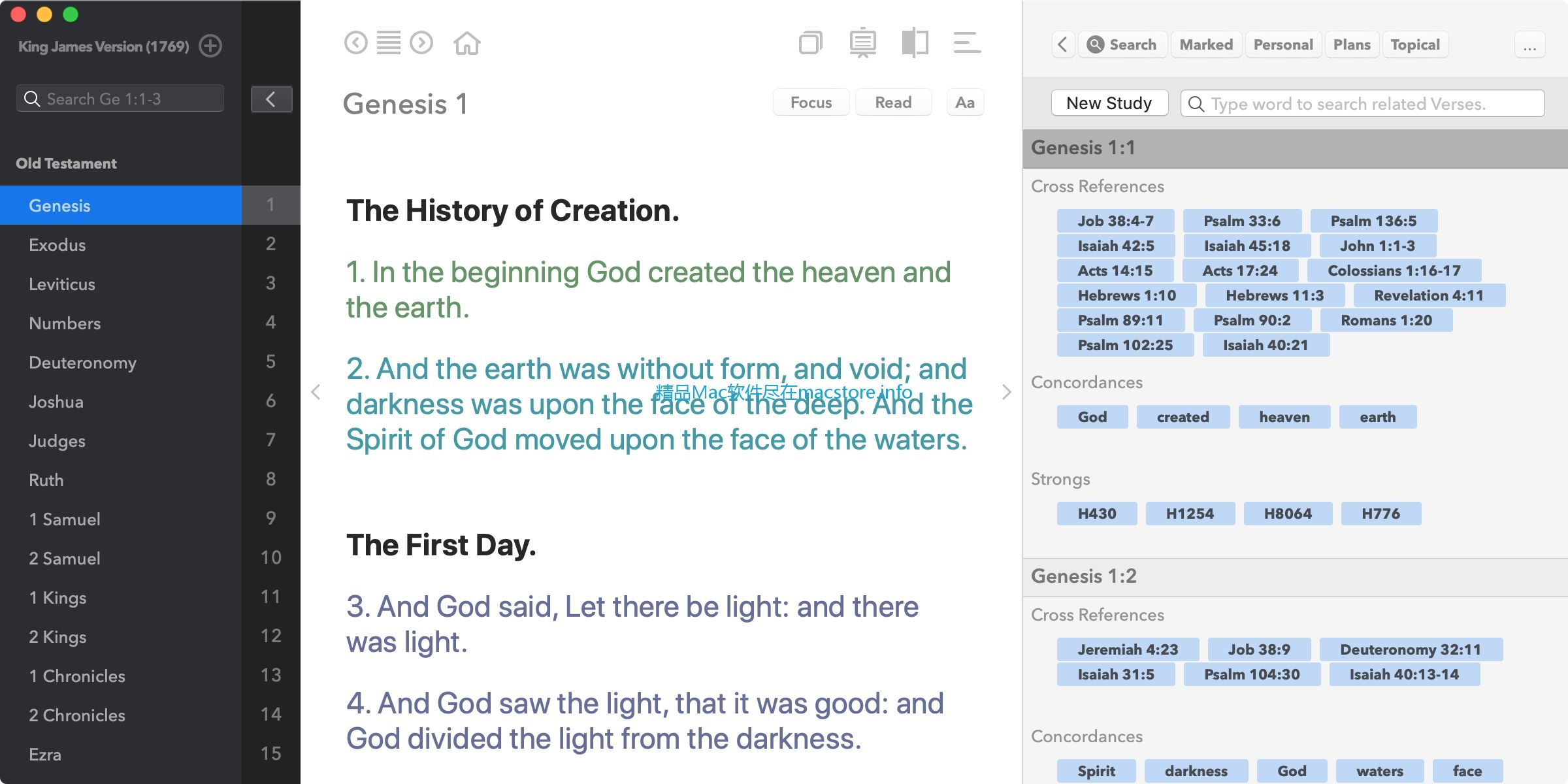Select Deuteronomy in book list
Screen dimensions: 1568x784
tap(121, 362)
